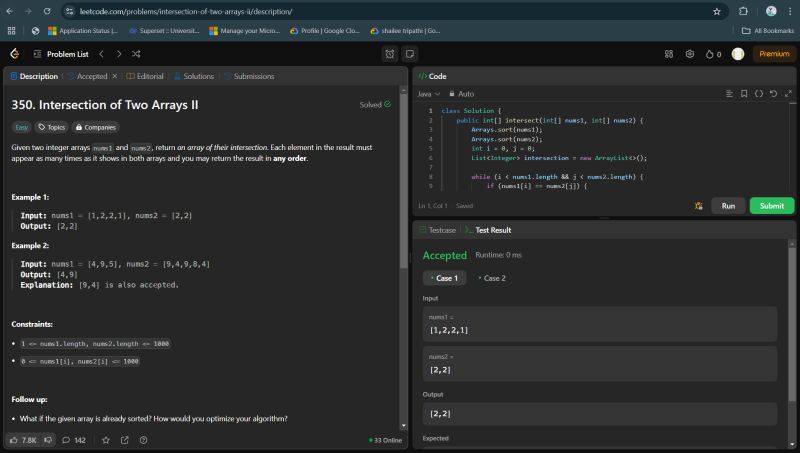Open the Java language dropdown
The width and height of the screenshot is (800, 453).
click(x=428, y=93)
